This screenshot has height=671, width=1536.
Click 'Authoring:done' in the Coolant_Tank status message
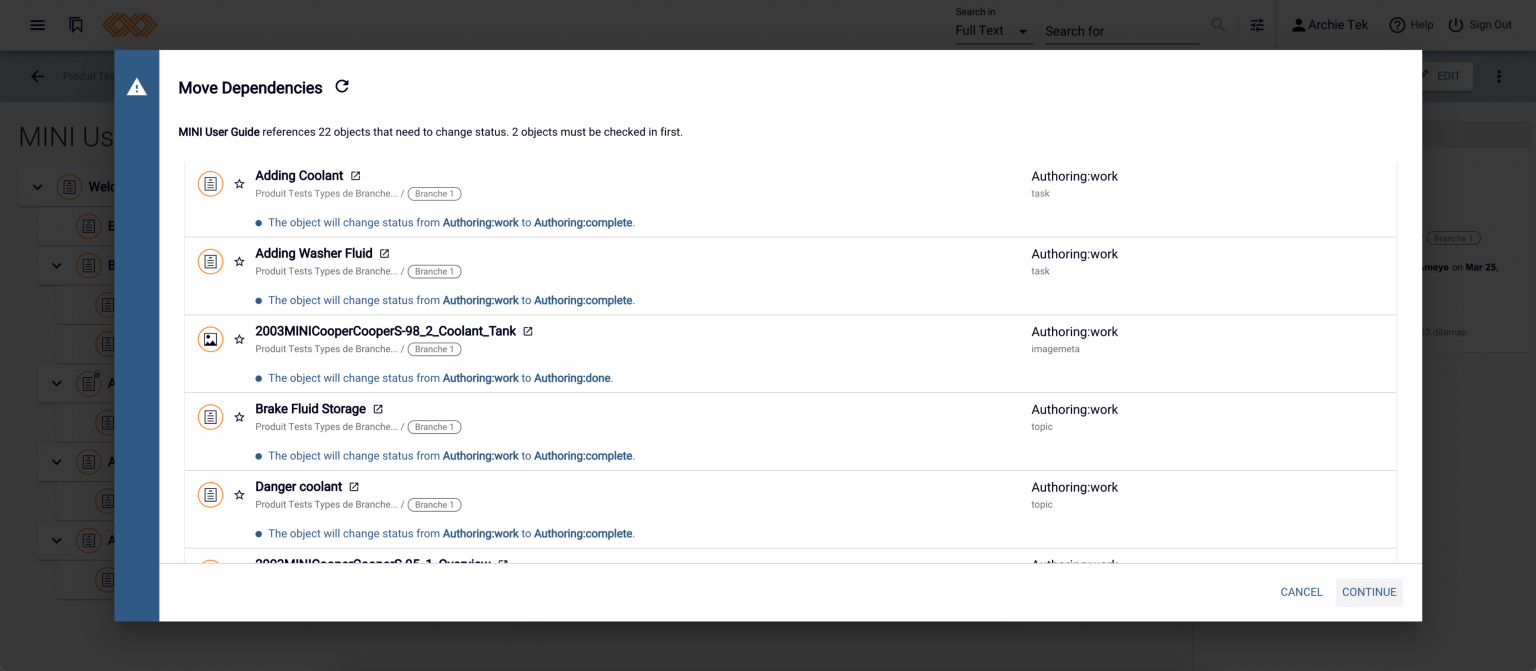[x=572, y=379]
